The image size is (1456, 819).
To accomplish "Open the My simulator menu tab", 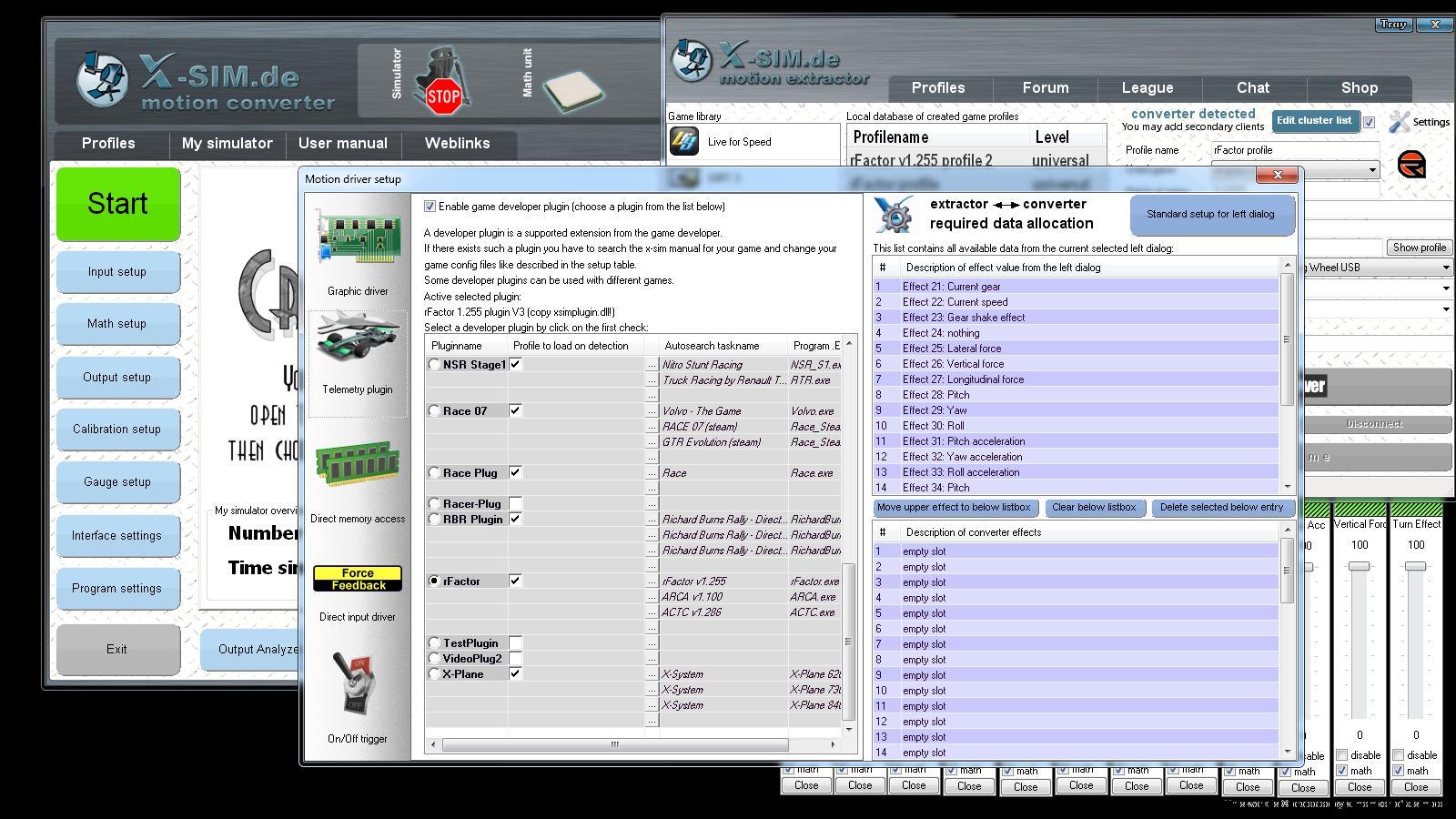I will pos(227,144).
